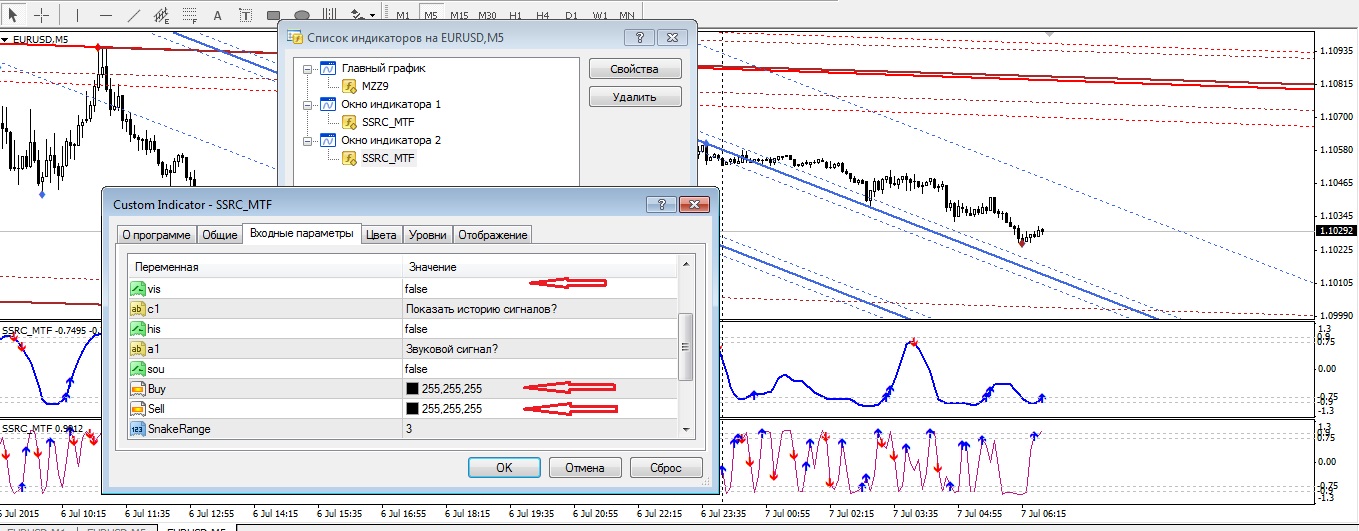1359x531 pixels.
Task: Click the parameter list scrollbar thumb
Action: [686, 346]
